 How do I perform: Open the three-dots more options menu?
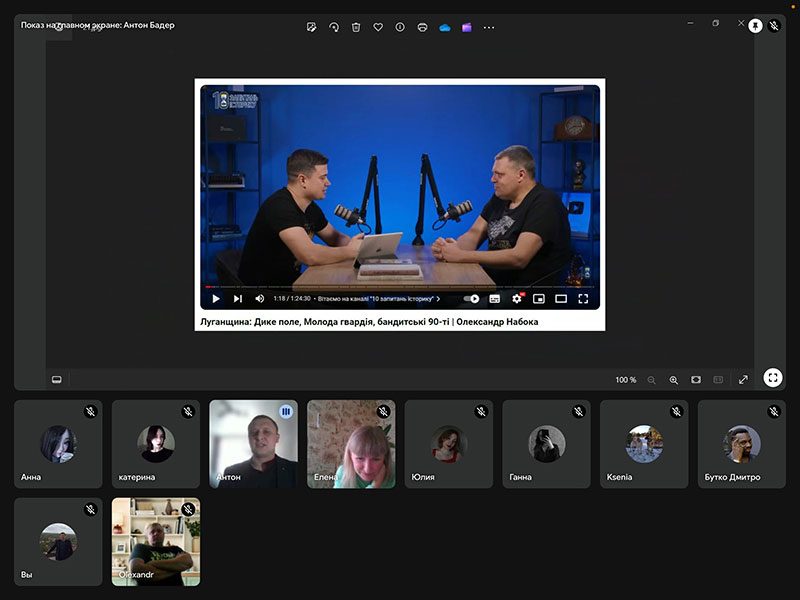tap(489, 27)
